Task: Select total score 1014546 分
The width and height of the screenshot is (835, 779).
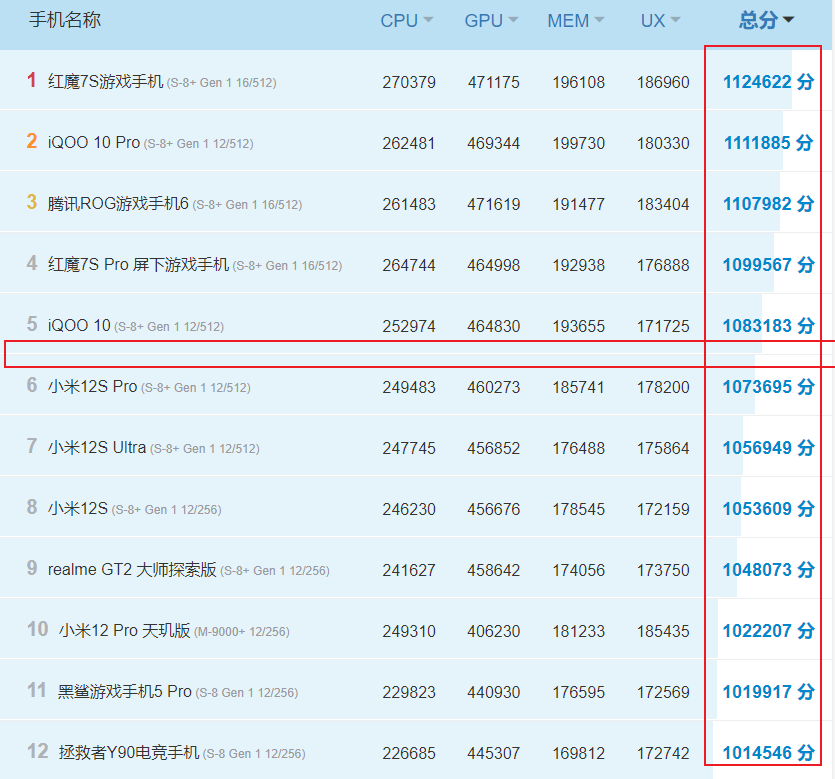Action: (768, 752)
